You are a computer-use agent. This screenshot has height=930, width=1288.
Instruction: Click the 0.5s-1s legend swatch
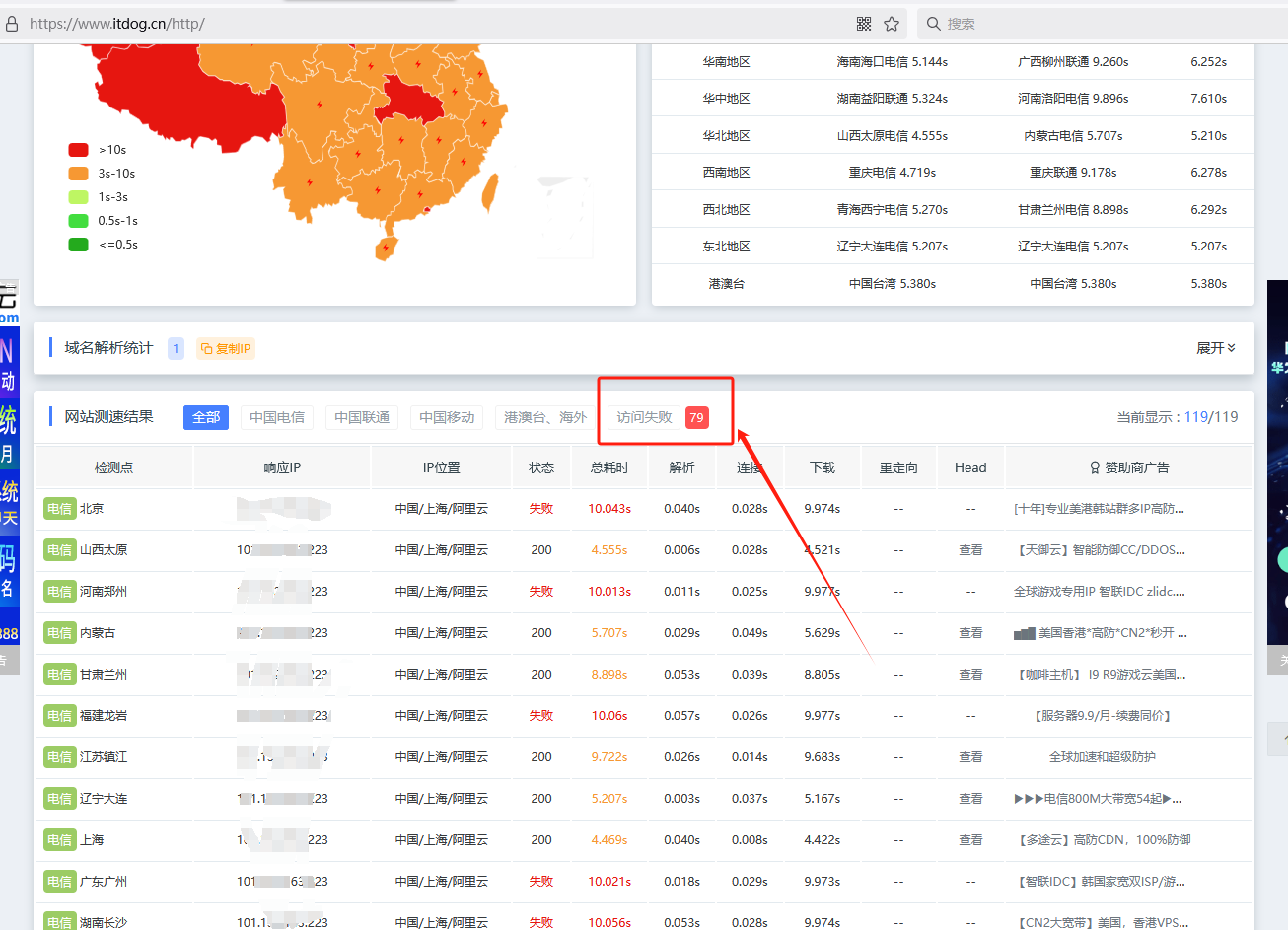click(x=78, y=221)
